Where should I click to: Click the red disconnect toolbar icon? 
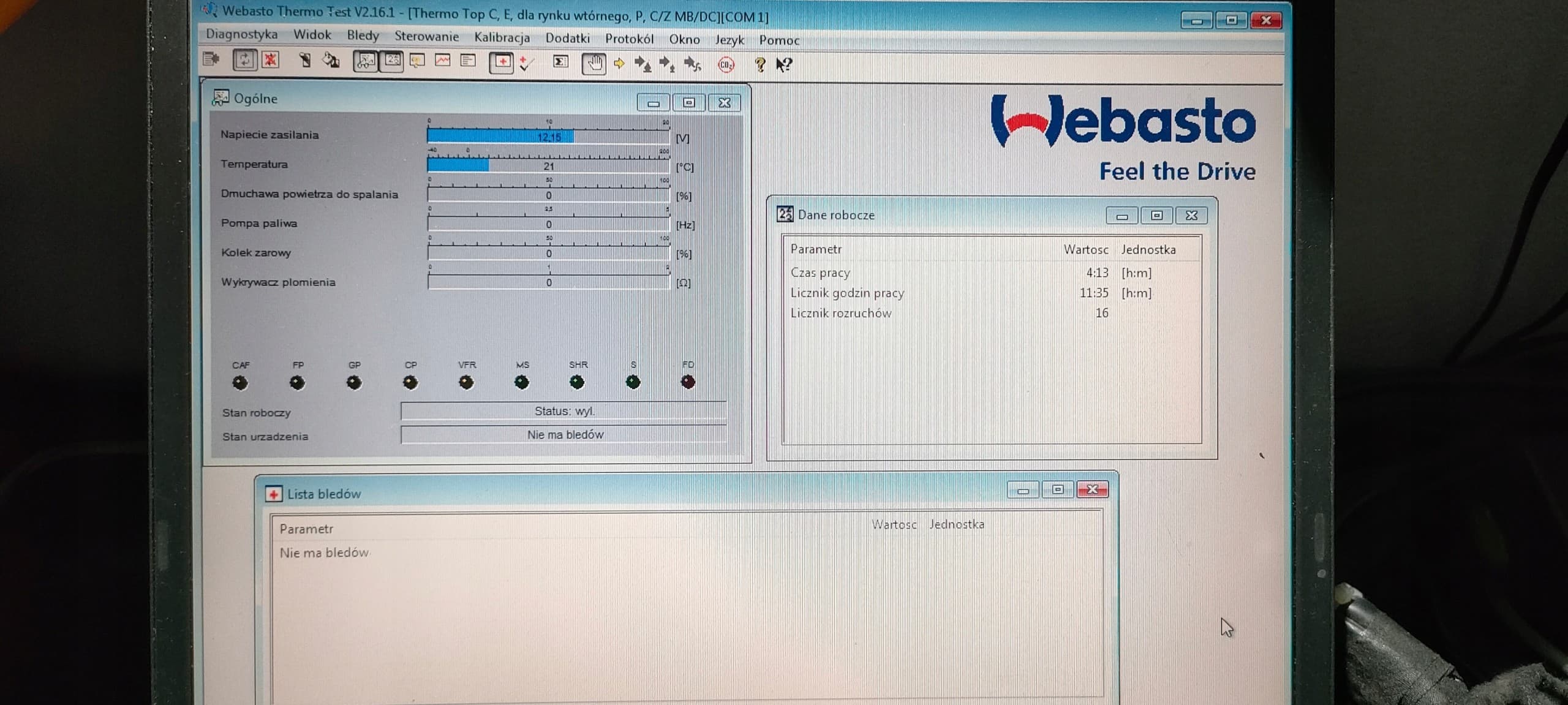point(269,60)
